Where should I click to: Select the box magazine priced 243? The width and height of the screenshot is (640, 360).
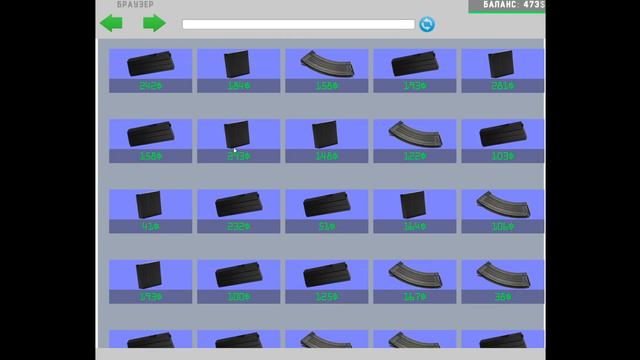[238, 141]
